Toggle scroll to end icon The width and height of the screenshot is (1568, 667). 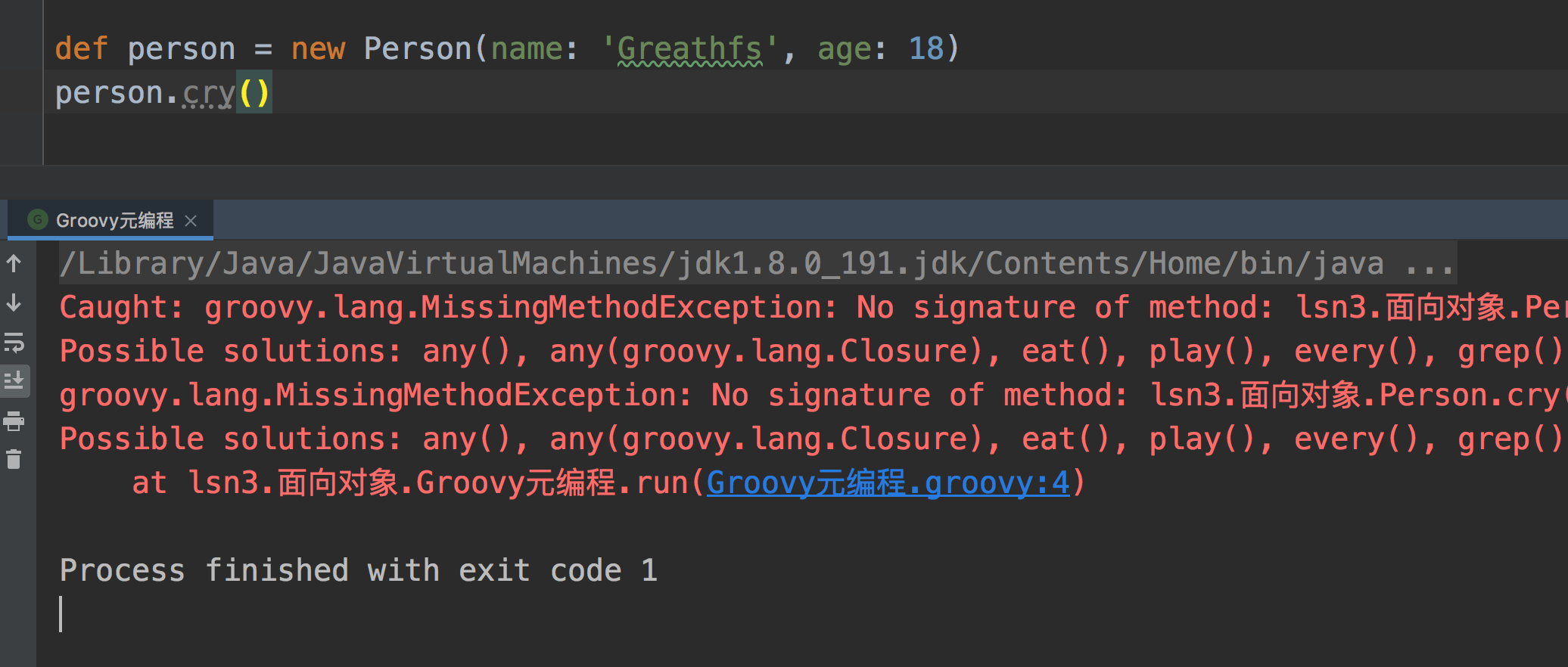[14, 380]
